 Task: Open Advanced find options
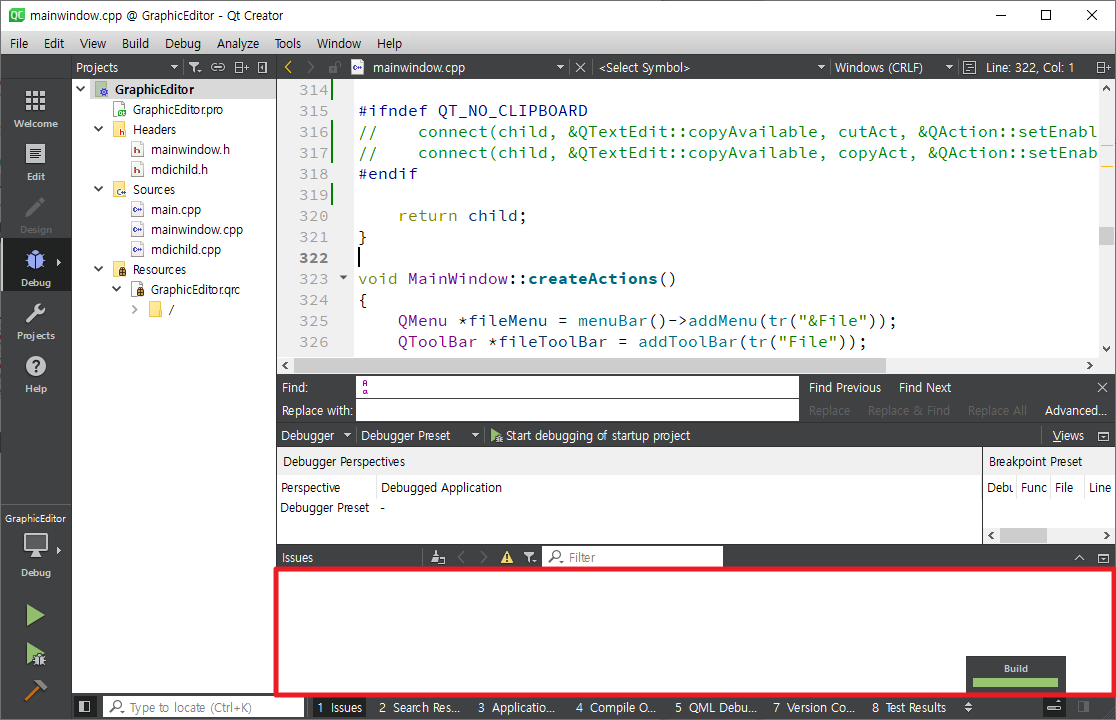pos(1075,411)
